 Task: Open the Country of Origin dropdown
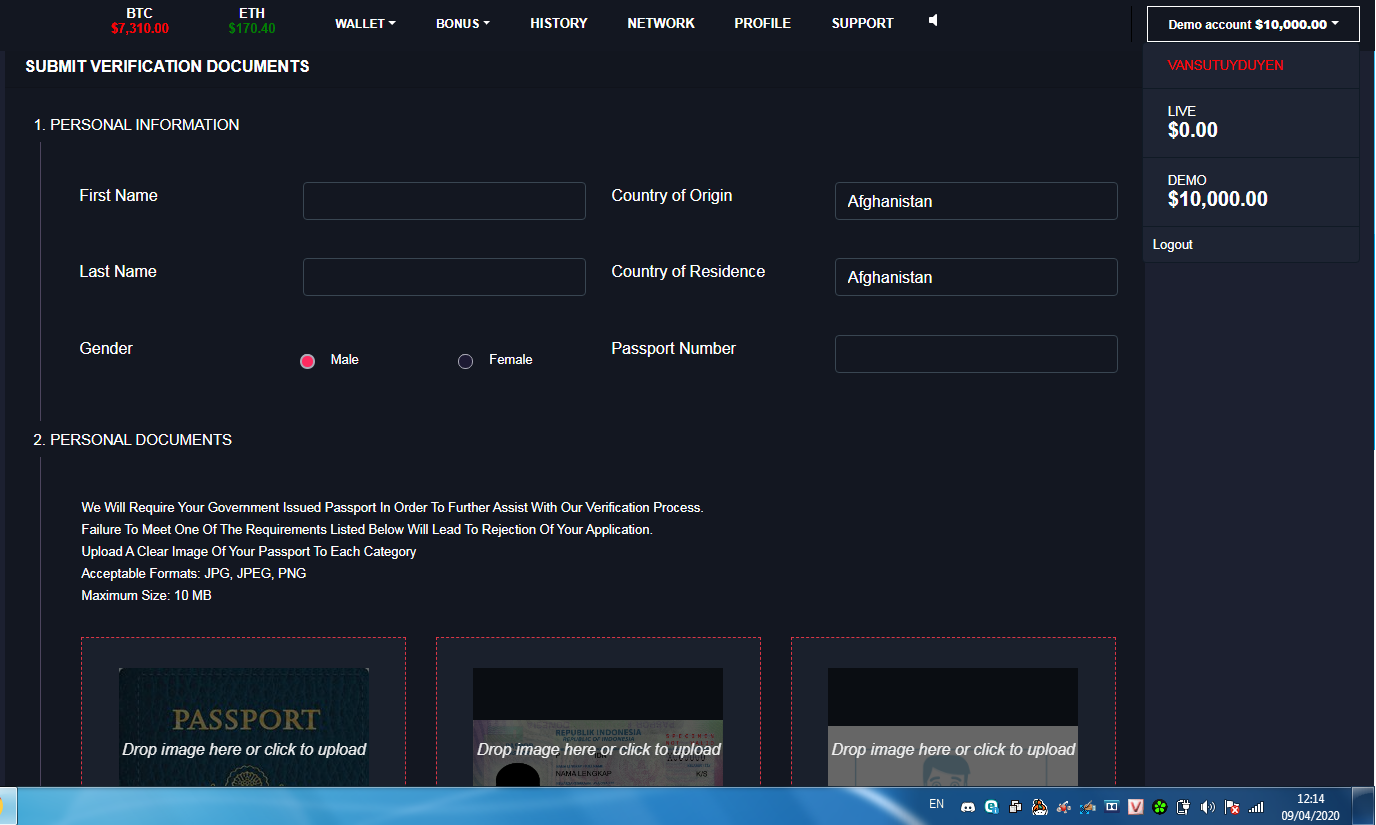tap(976, 201)
